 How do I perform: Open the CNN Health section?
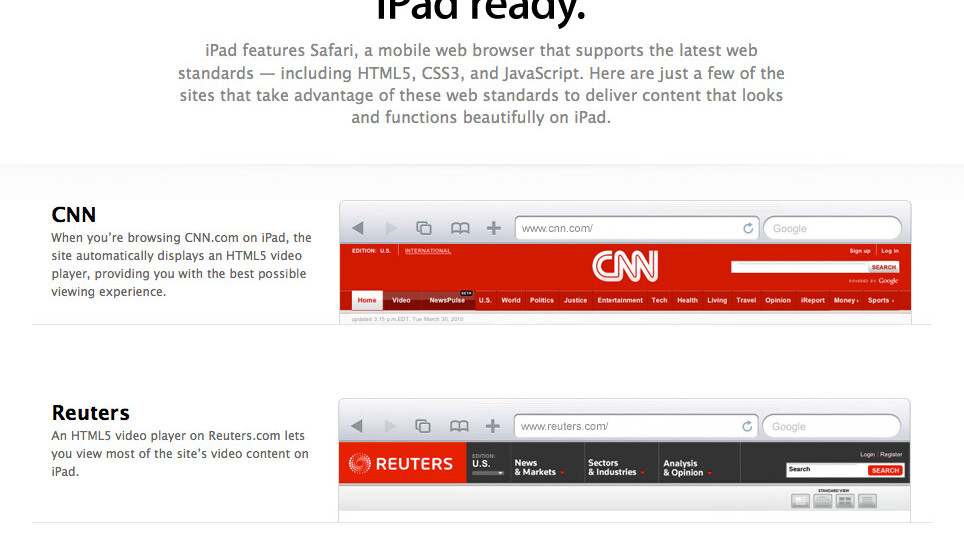(x=687, y=300)
